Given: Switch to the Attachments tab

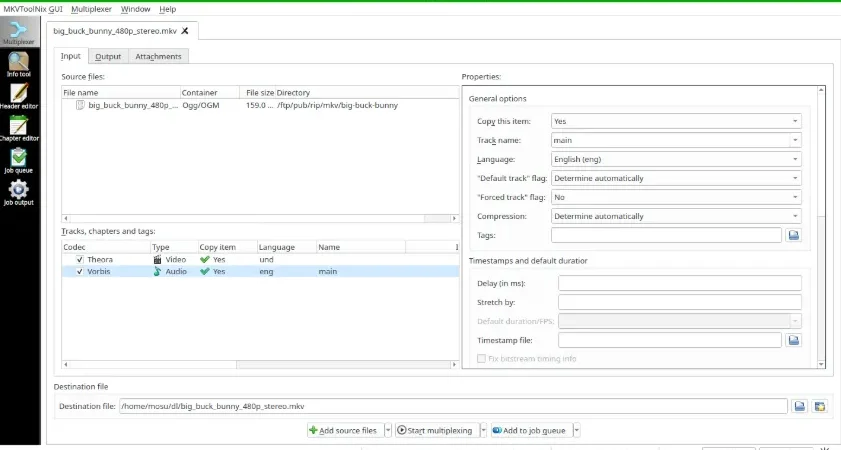Looking at the screenshot, I should click(x=158, y=56).
